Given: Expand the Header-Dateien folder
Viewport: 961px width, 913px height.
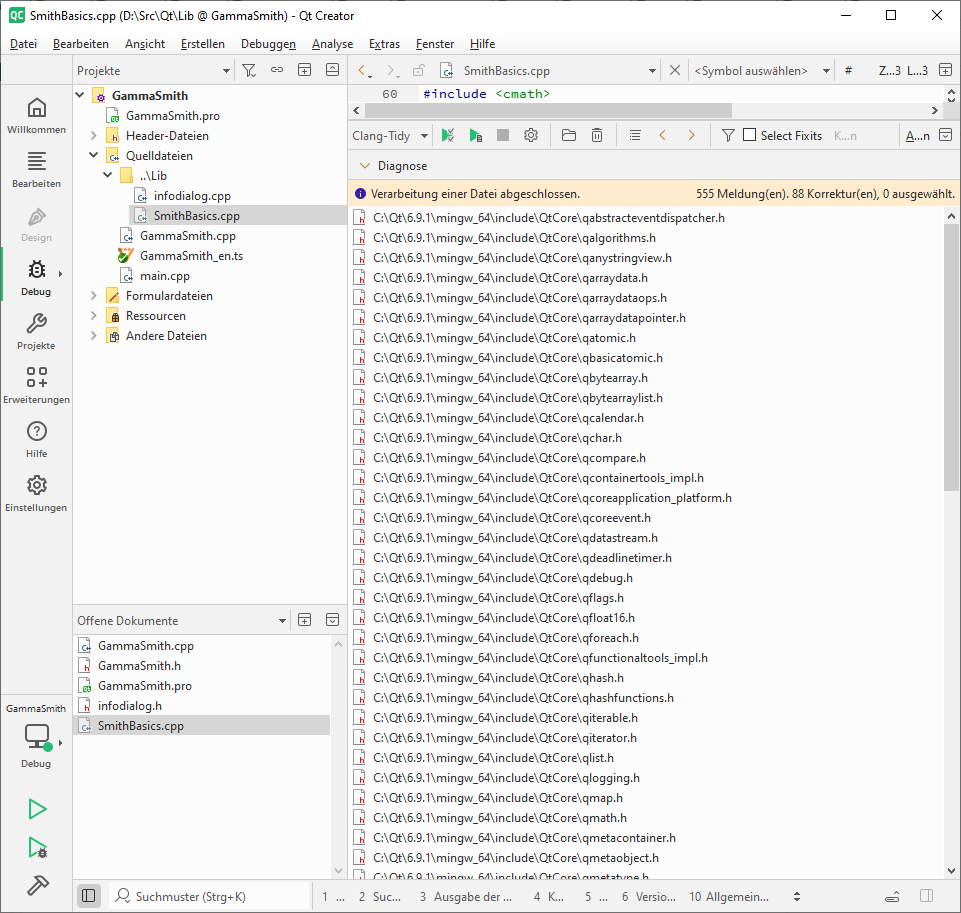Looking at the screenshot, I should [94, 135].
